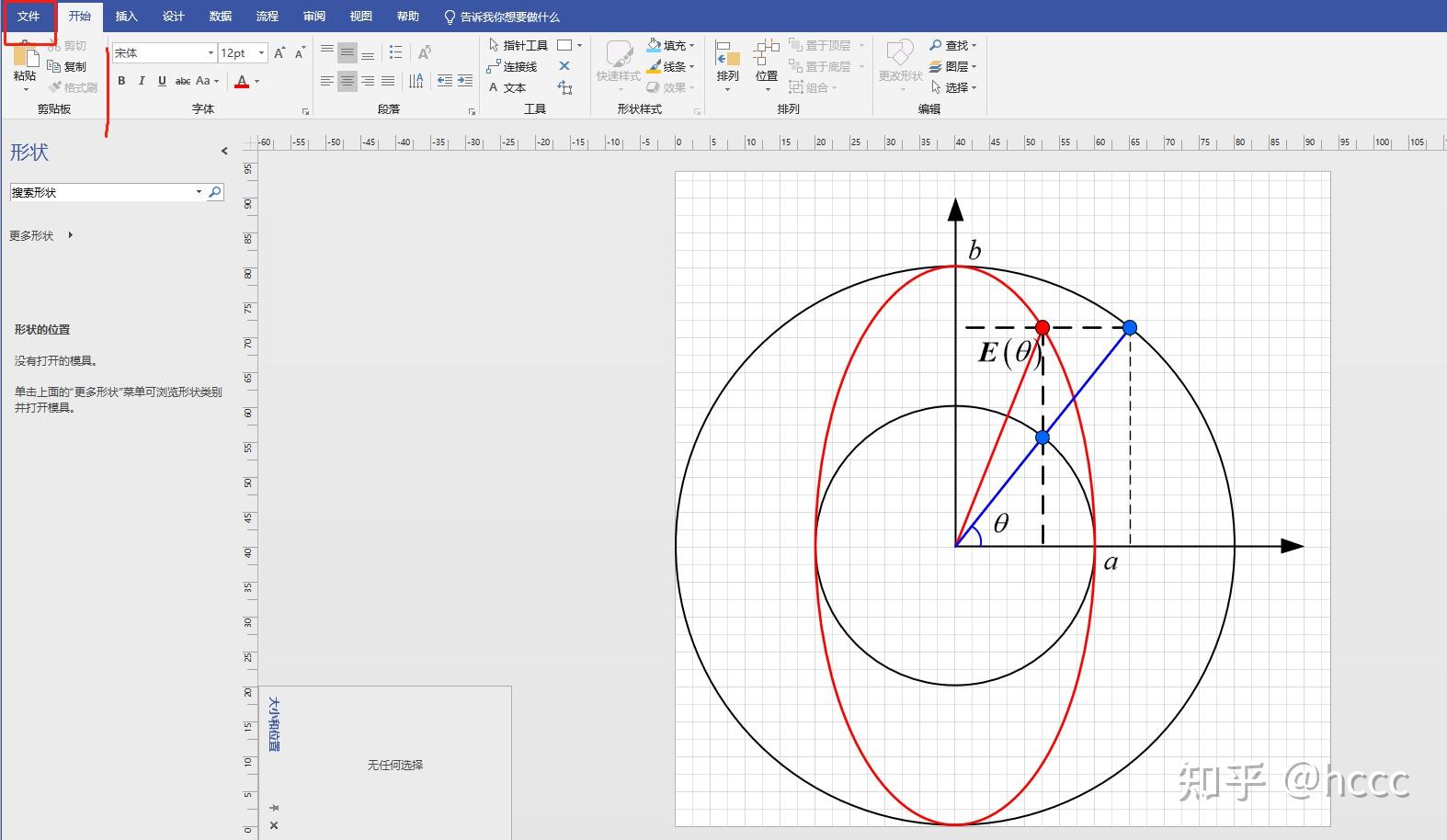Click the blue X connection point tool
Viewport: 1447px width, 840px height.
(x=564, y=66)
